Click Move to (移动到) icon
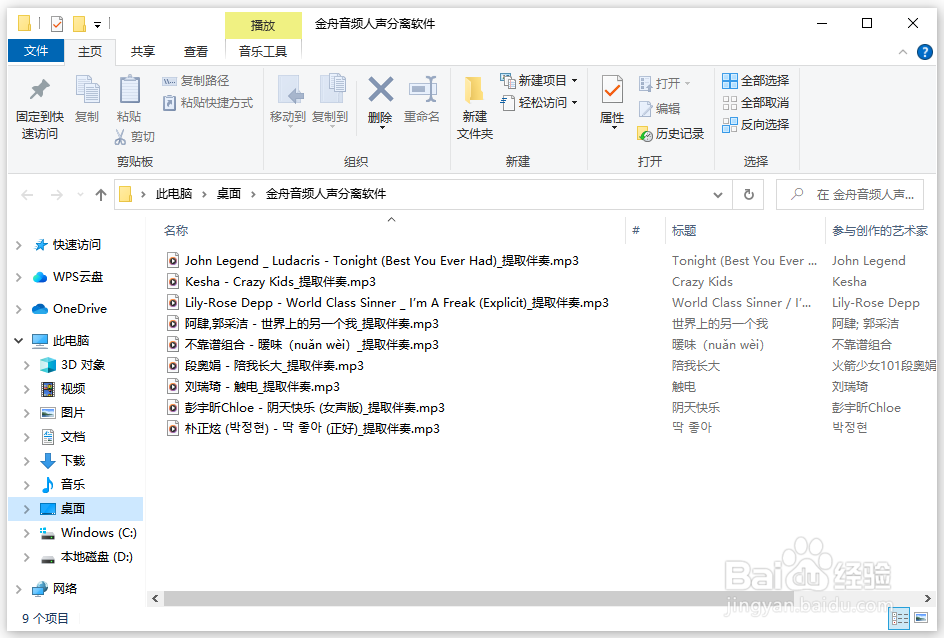944x638 pixels. [288, 100]
